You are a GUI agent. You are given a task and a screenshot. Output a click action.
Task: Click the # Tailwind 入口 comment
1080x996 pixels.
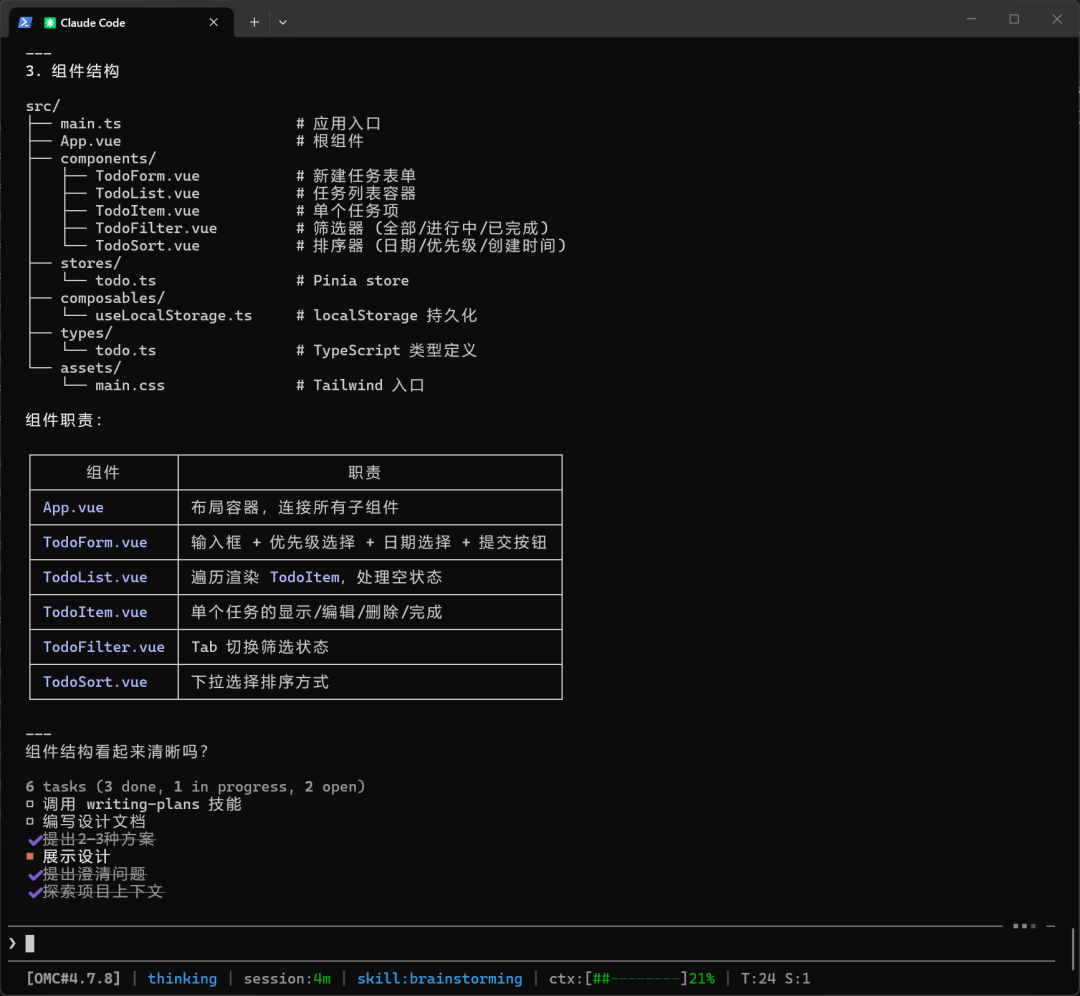pyautogui.click(x=360, y=386)
